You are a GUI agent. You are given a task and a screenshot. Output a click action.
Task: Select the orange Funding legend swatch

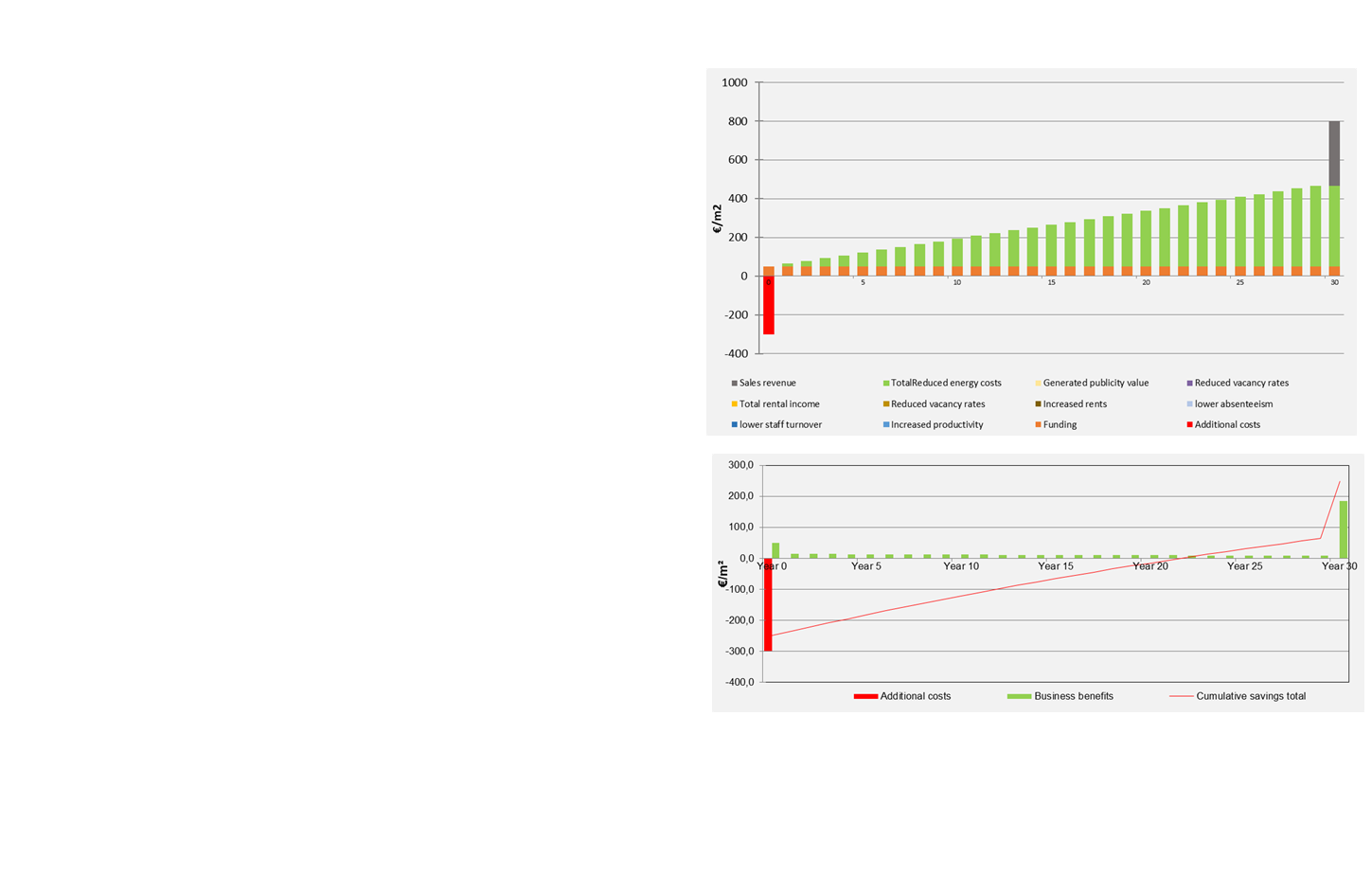(x=1038, y=425)
